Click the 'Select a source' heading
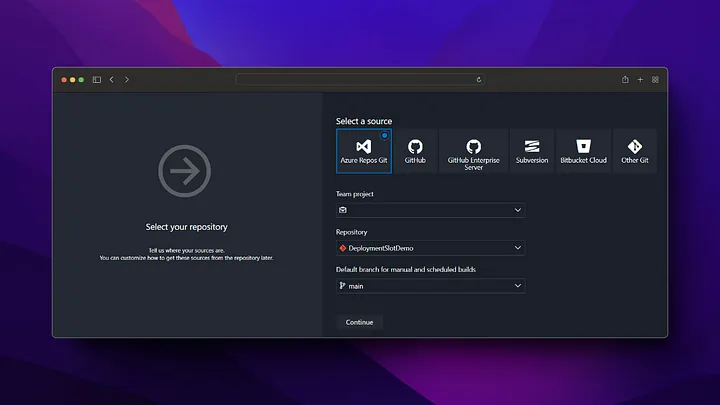This screenshot has width=720, height=405. point(364,121)
